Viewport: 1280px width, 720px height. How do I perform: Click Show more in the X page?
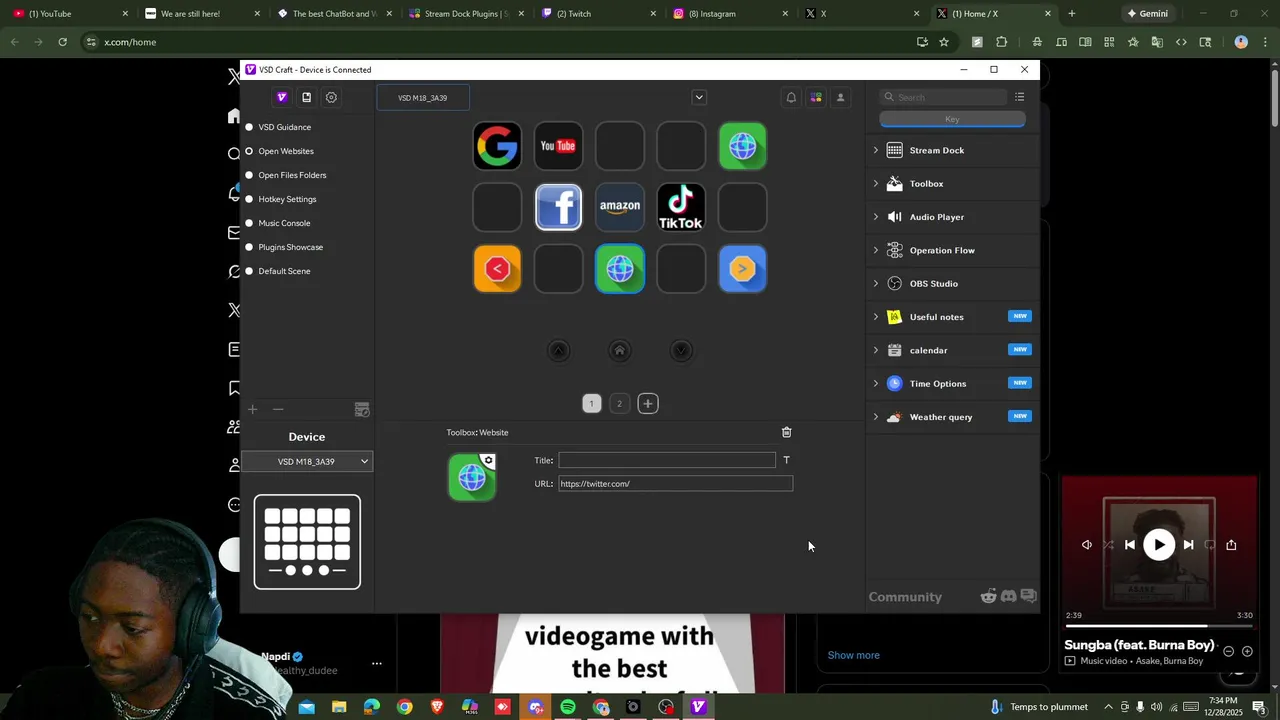point(853,655)
